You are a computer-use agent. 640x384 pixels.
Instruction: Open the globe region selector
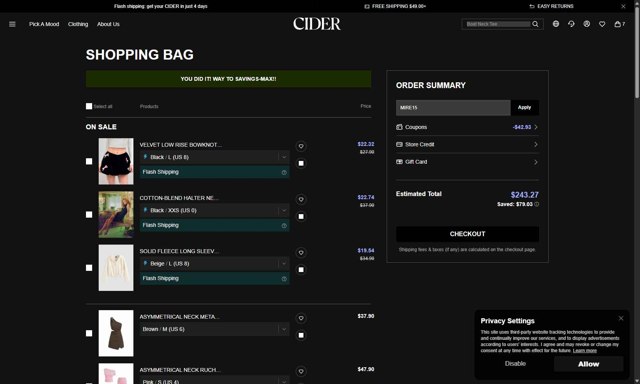556,24
